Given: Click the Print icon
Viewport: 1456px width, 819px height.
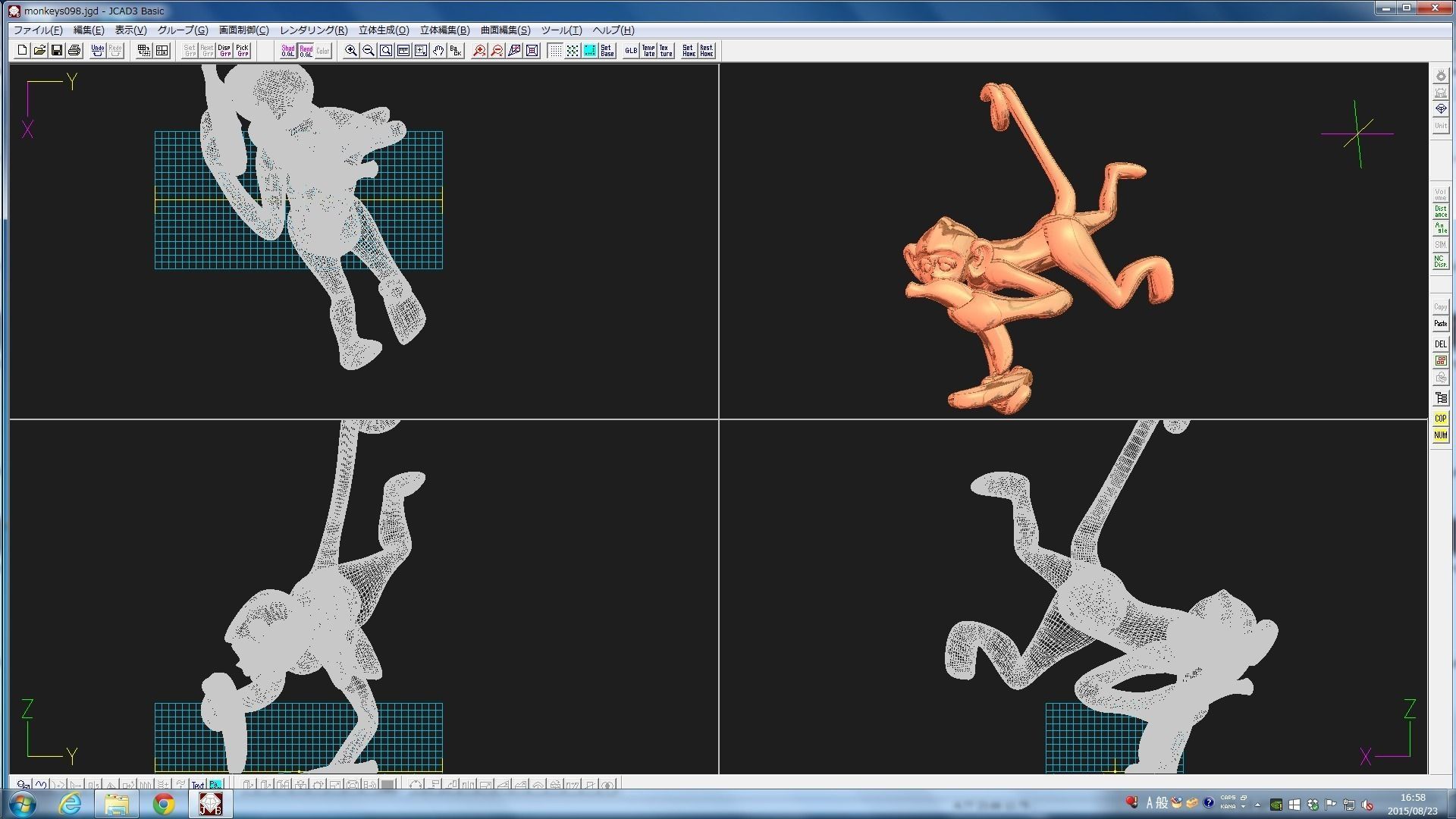Looking at the screenshot, I should (74, 51).
